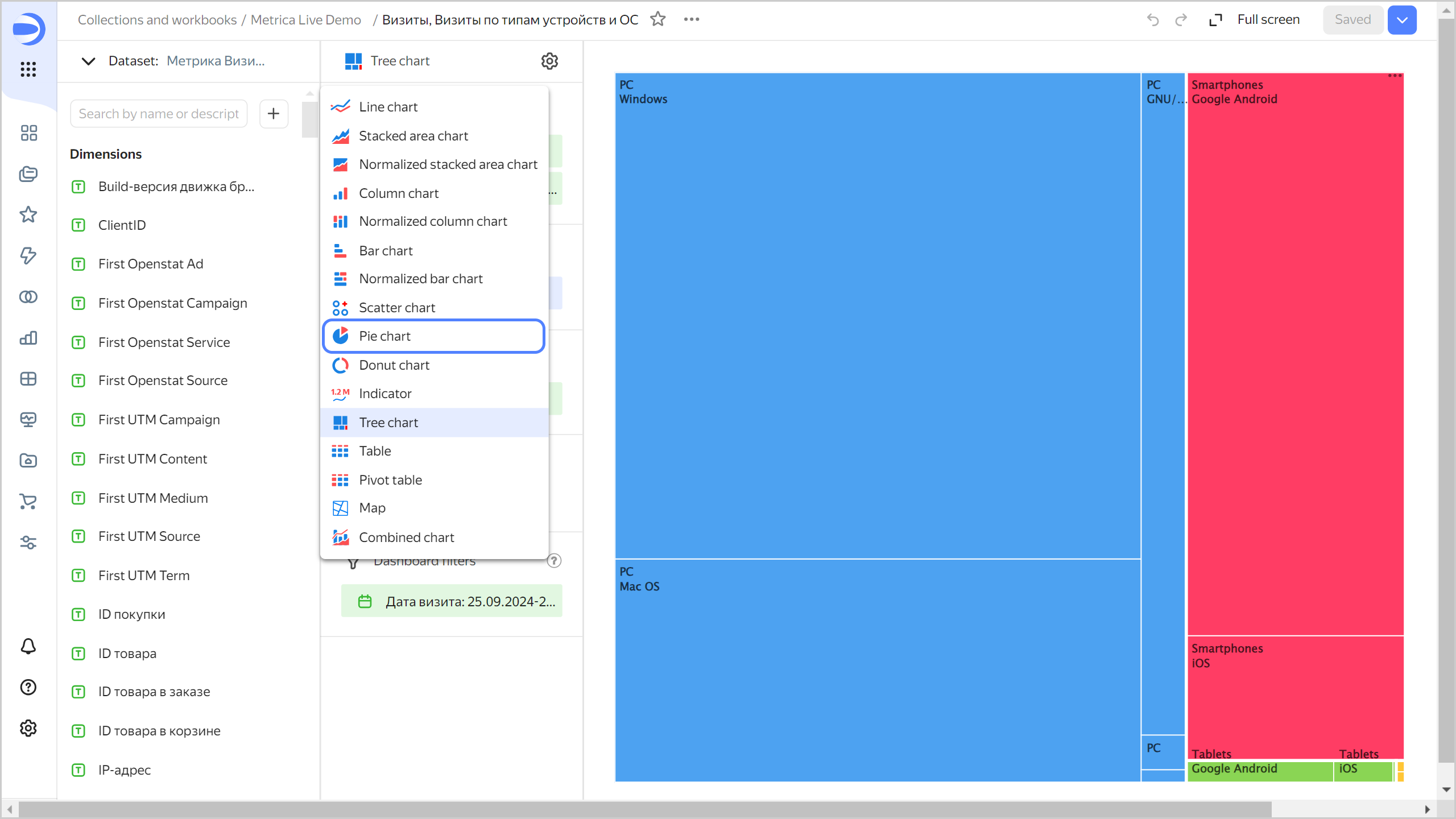Add chart to favorites with star icon
Screen dimensions: 1456x819
coord(658,19)
